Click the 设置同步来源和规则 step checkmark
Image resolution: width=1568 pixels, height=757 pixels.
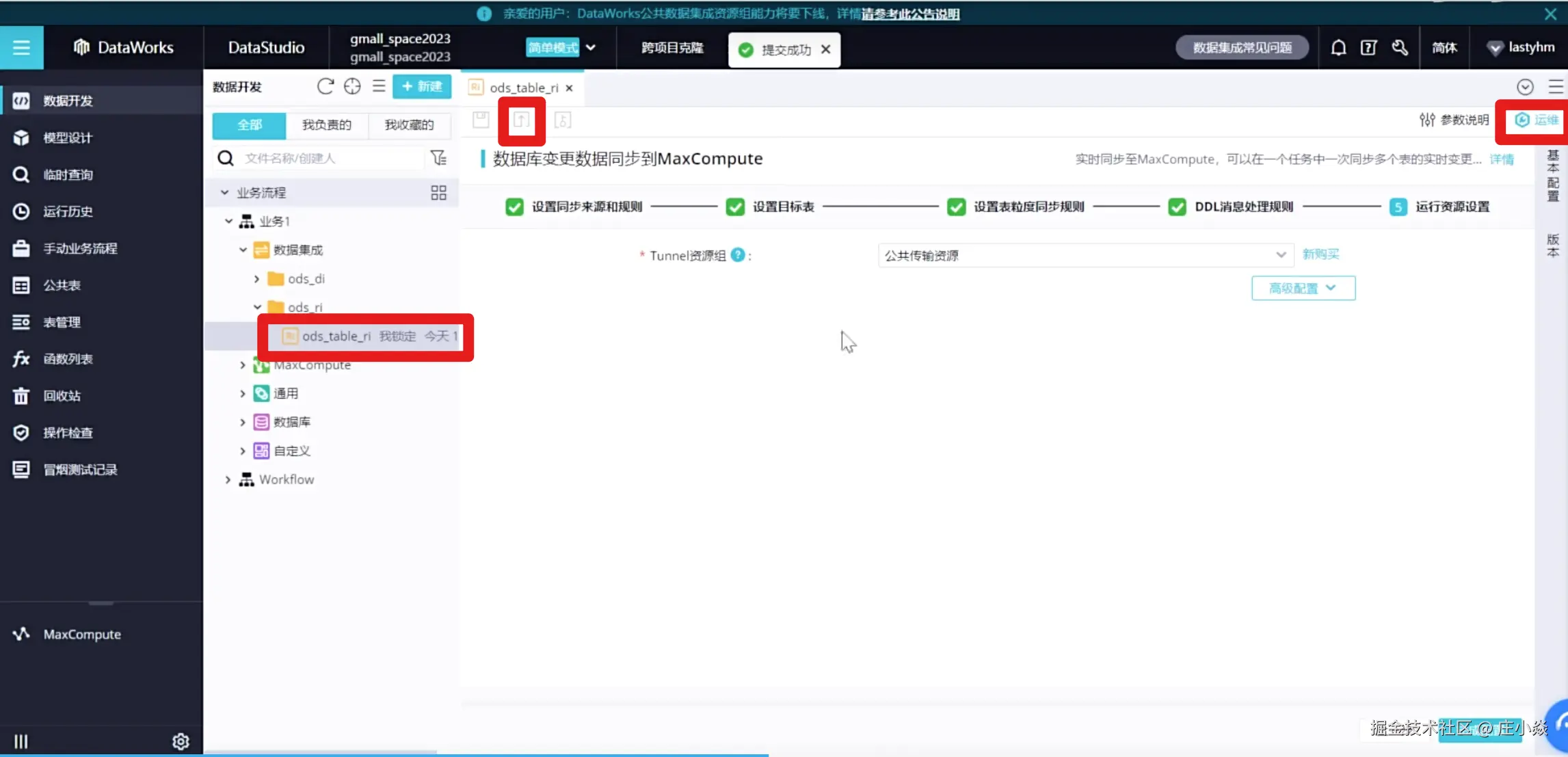(x=514, y=207)
